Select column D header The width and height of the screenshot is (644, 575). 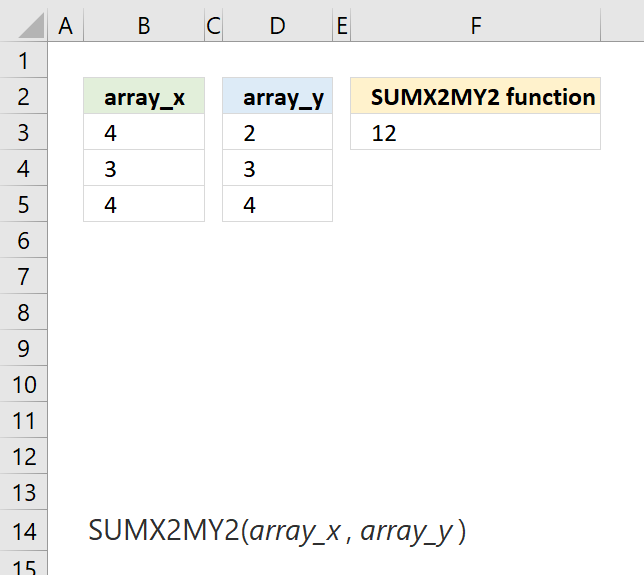pyautogui.click(x=277, y=25)
